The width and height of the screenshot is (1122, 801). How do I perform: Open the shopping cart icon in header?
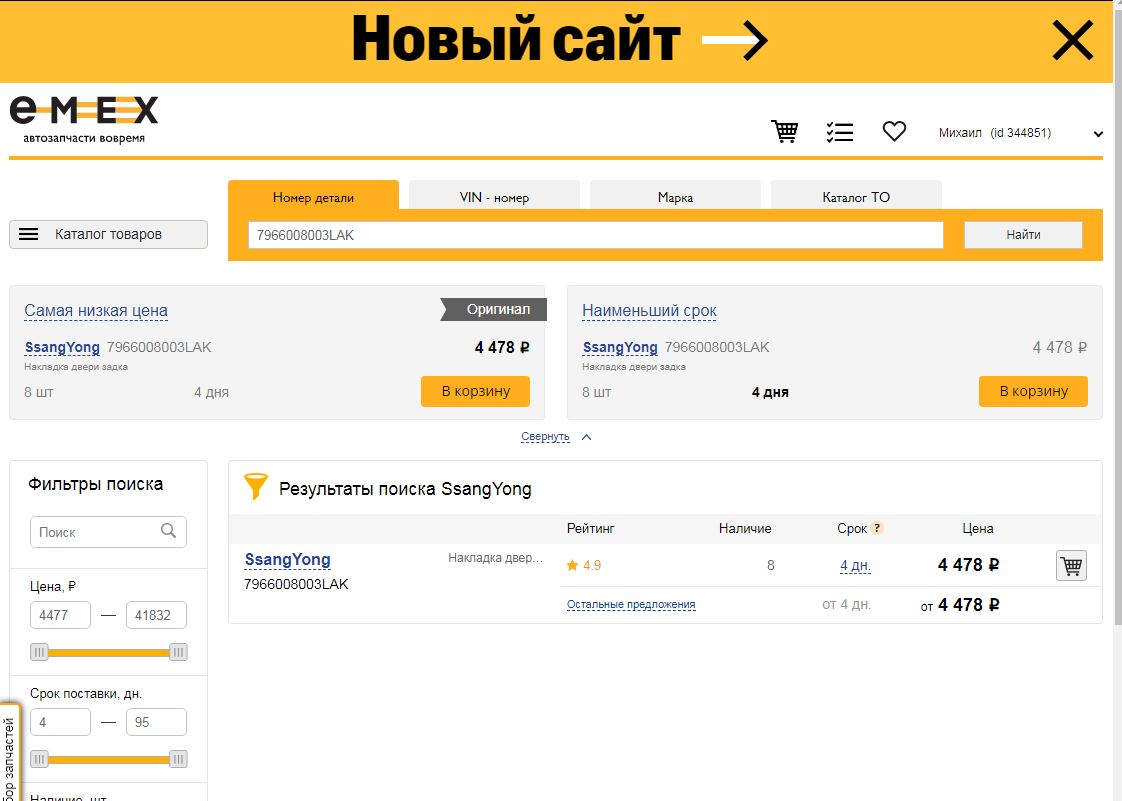coord(785,131)
